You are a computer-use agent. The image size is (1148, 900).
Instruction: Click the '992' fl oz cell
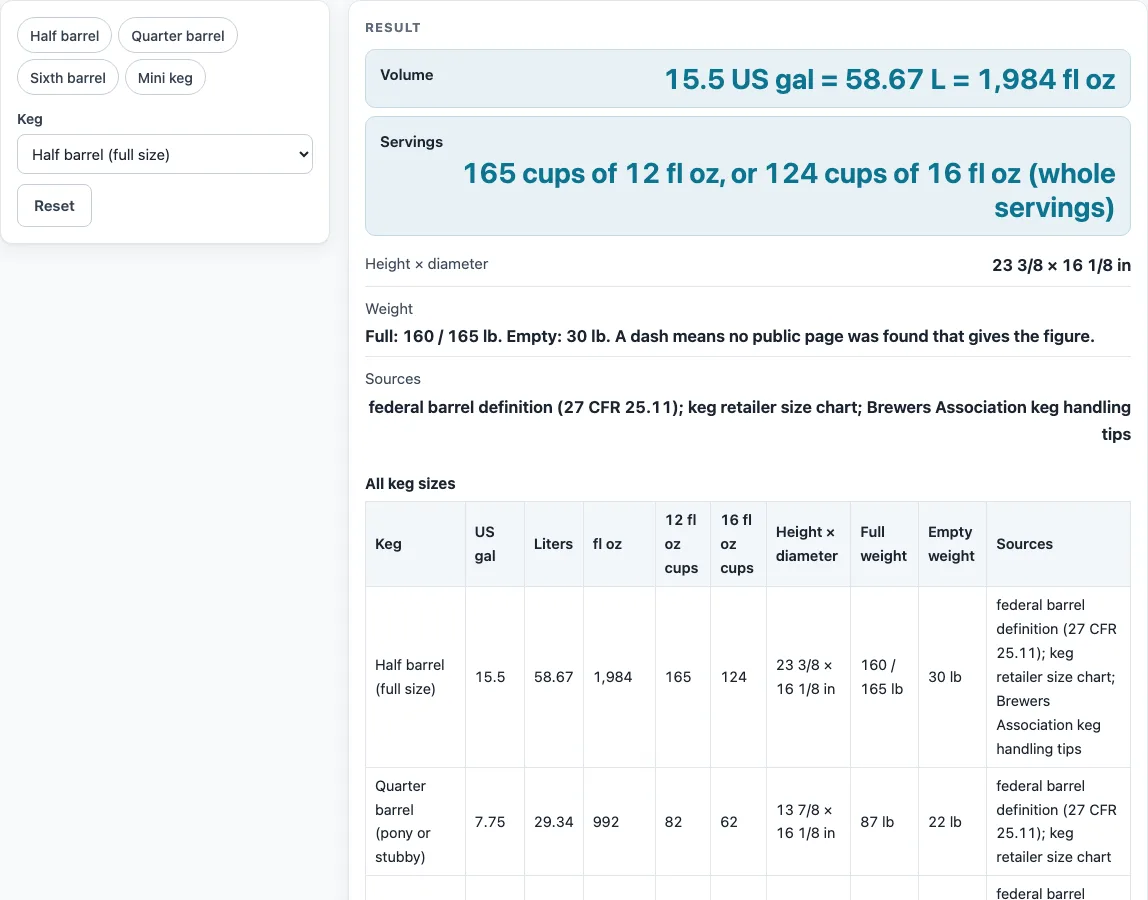[619, 822]
